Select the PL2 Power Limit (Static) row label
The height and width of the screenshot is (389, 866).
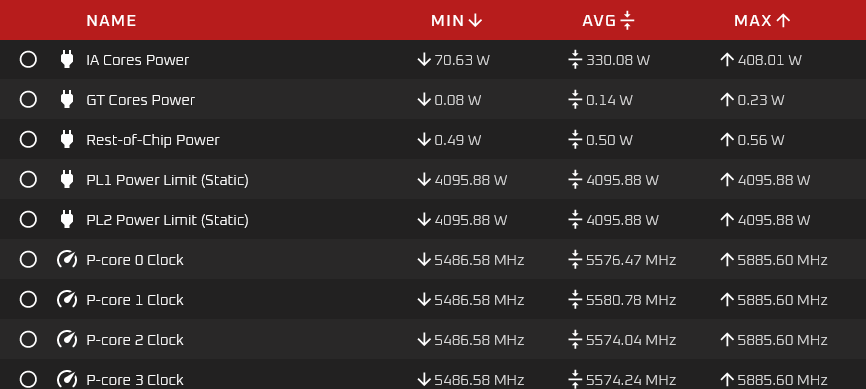point(167,220)
